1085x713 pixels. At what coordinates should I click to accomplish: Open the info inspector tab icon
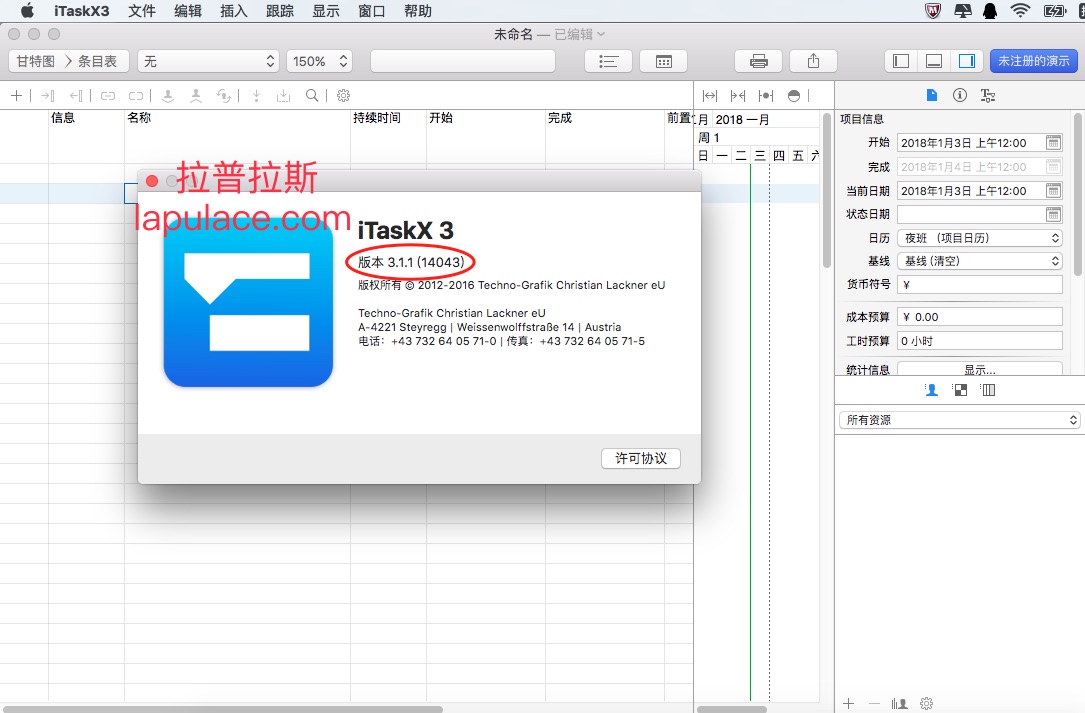[x=960, y=96]
